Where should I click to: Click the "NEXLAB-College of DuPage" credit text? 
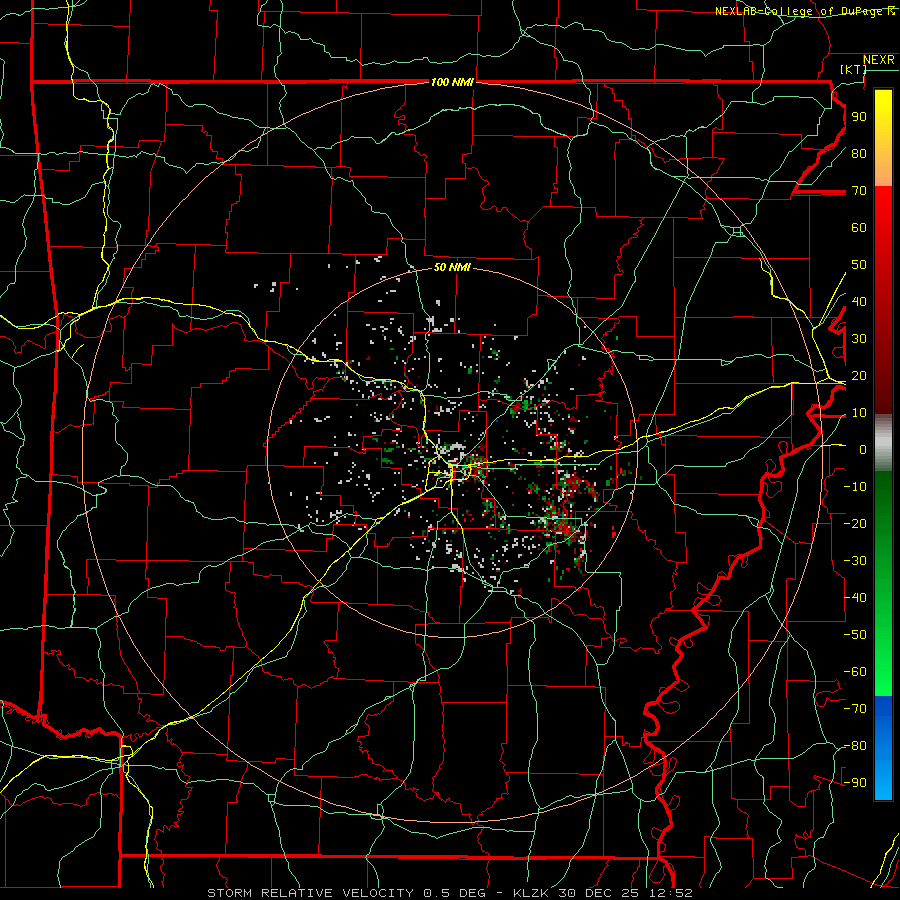click(x=799, y=11)
